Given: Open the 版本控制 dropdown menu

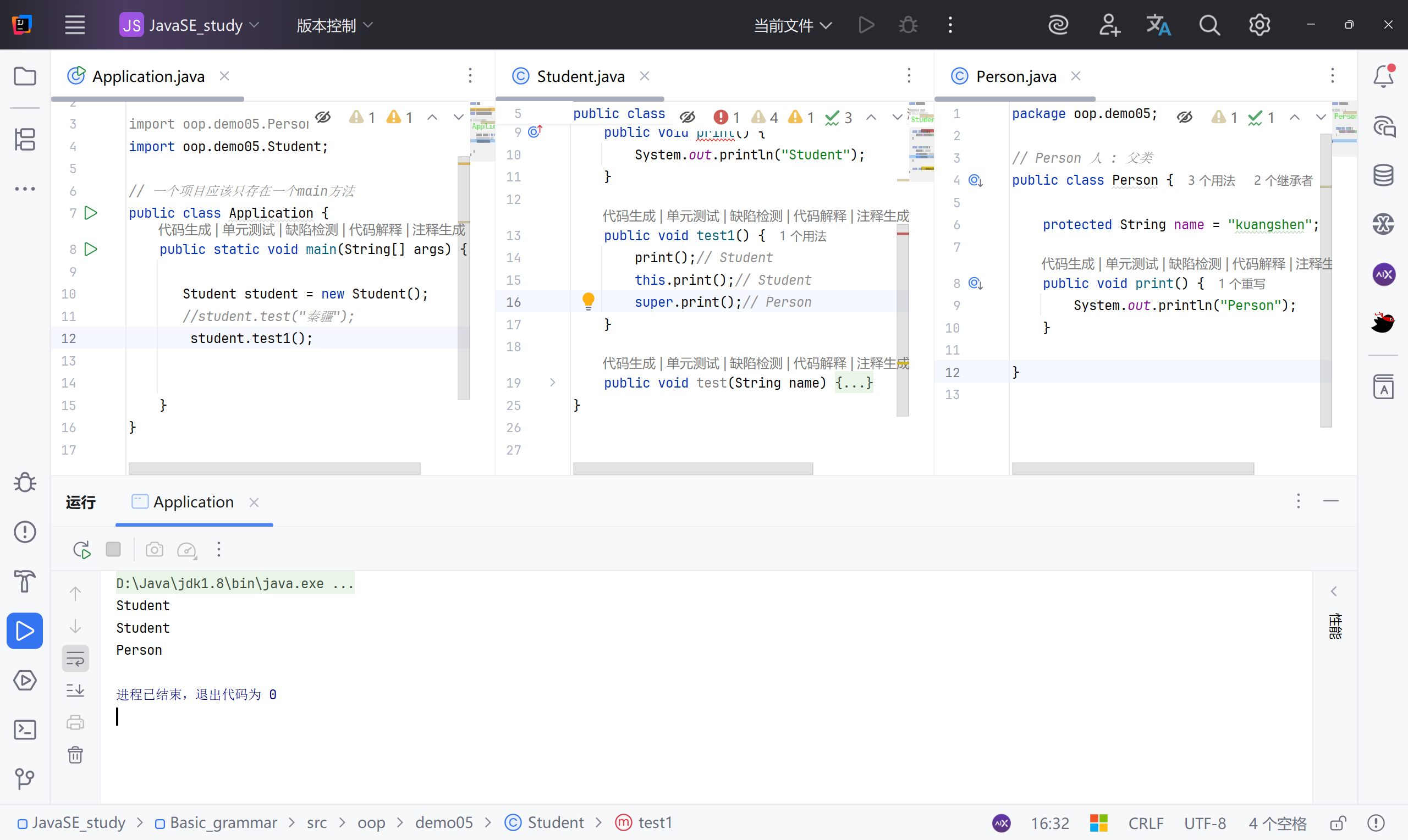Looking at the screenshot, I should (x=334, y=25).
